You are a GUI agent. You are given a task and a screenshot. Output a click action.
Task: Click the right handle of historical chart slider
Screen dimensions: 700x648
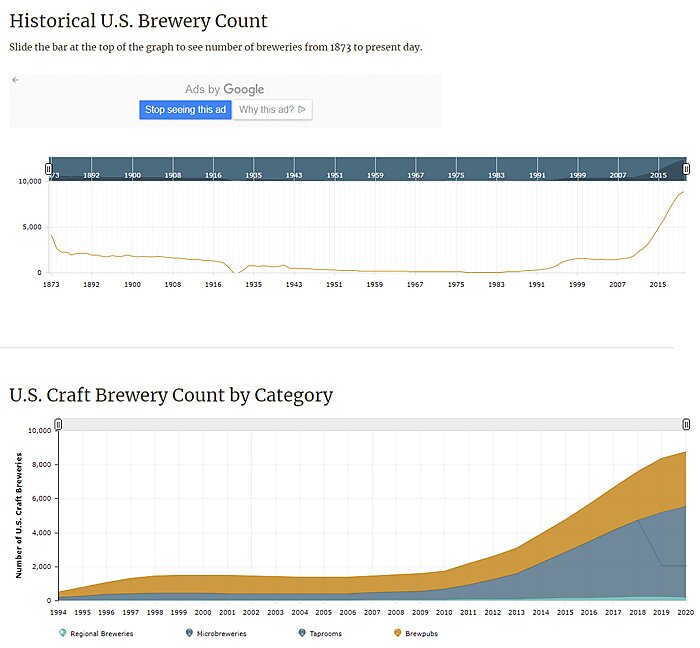686,169
